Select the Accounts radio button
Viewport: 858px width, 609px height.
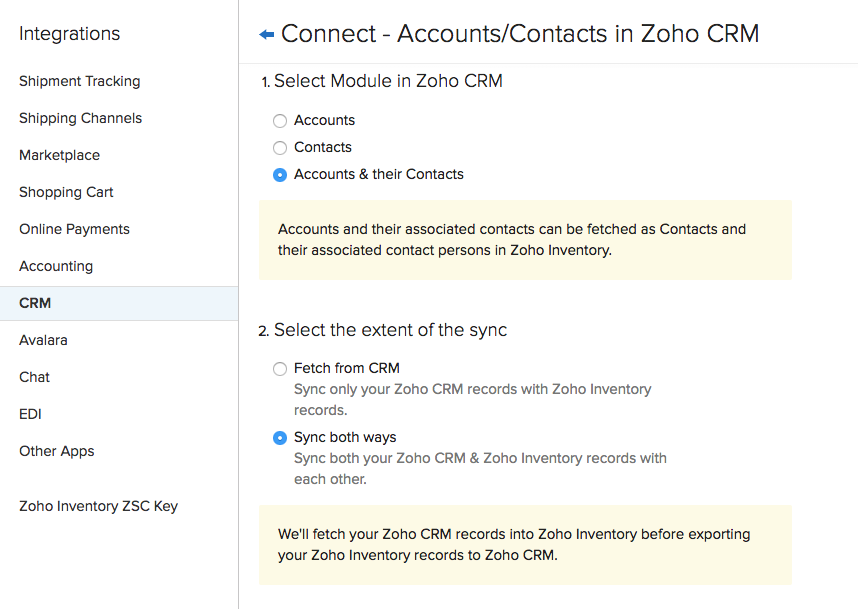click(280, 121)
